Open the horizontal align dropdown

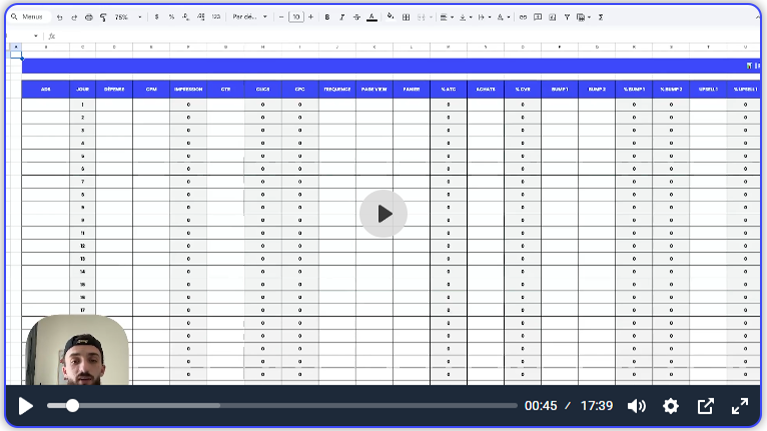click(446, 17)
